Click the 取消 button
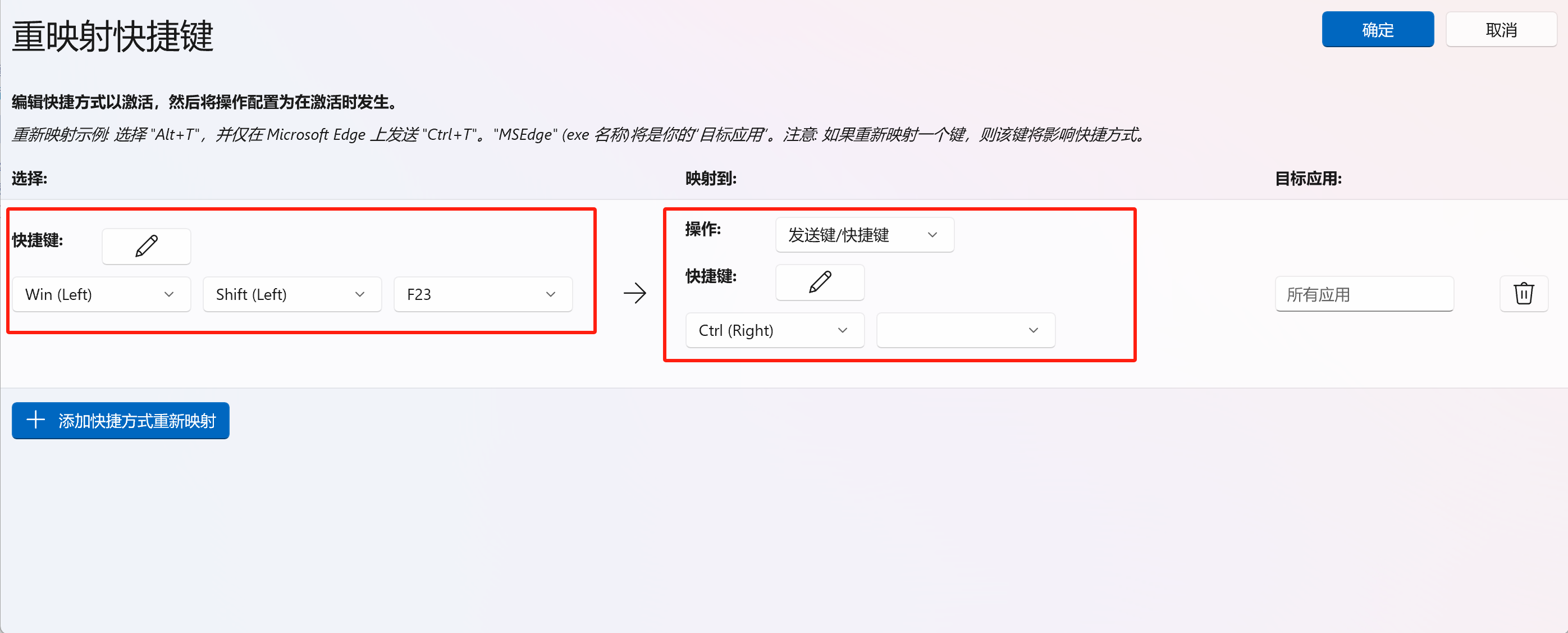 [1501, 29]
